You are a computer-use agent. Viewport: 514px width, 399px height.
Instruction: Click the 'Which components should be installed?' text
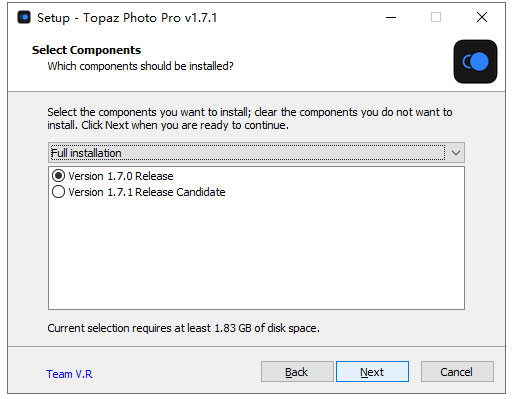pyautogui.click(x=140, y=66)
